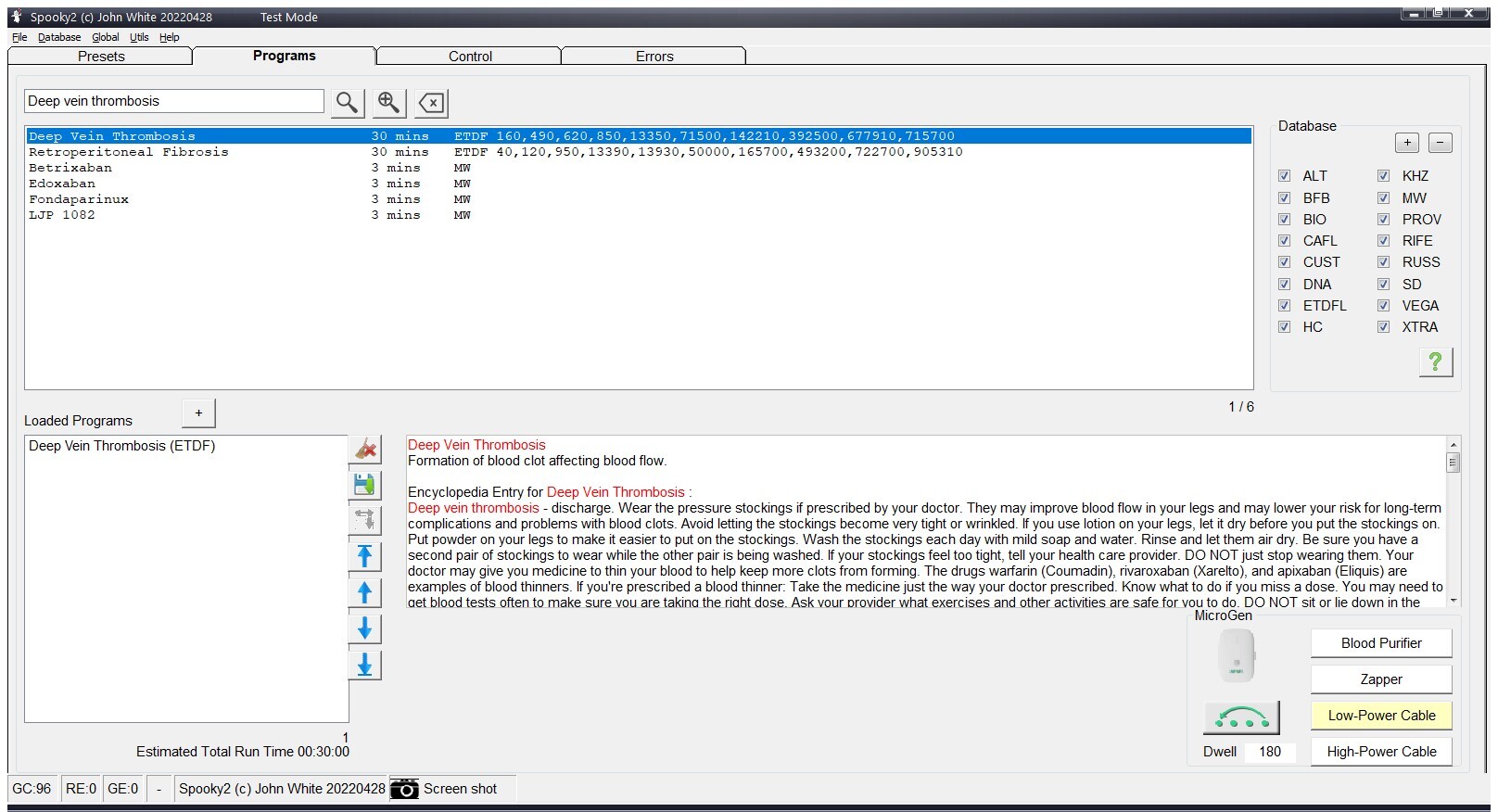Deselect all databases with minus button
Viewport: 1498px width, 812px height.
tap(1441, 143)
